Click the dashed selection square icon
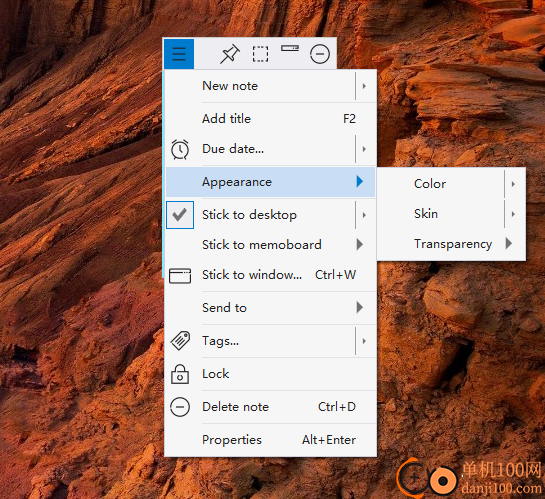This screenshot has height=499, width=545. (x=260, y=54)
